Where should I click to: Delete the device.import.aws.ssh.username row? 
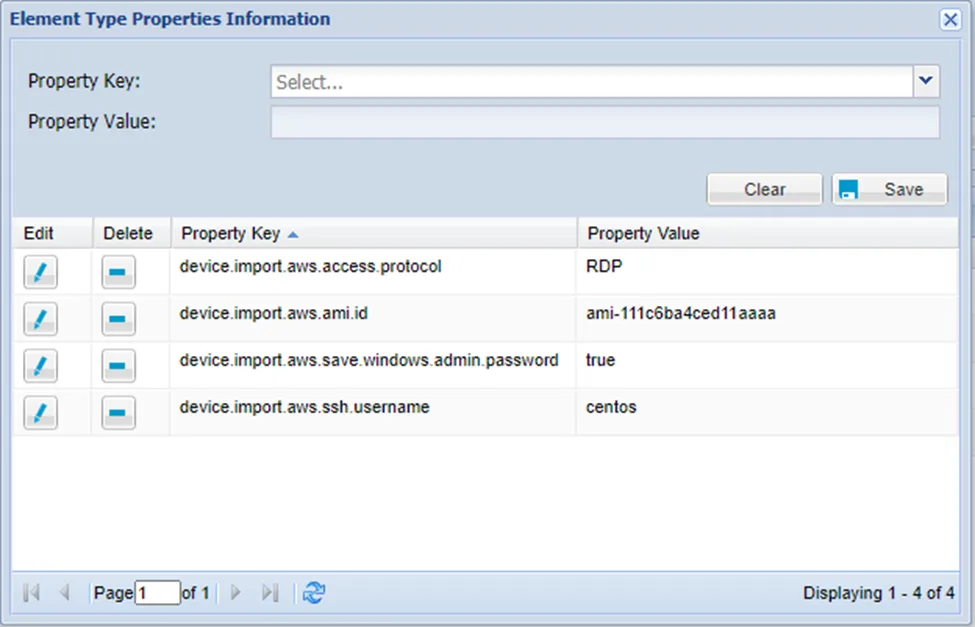click(x=118, y=412)
